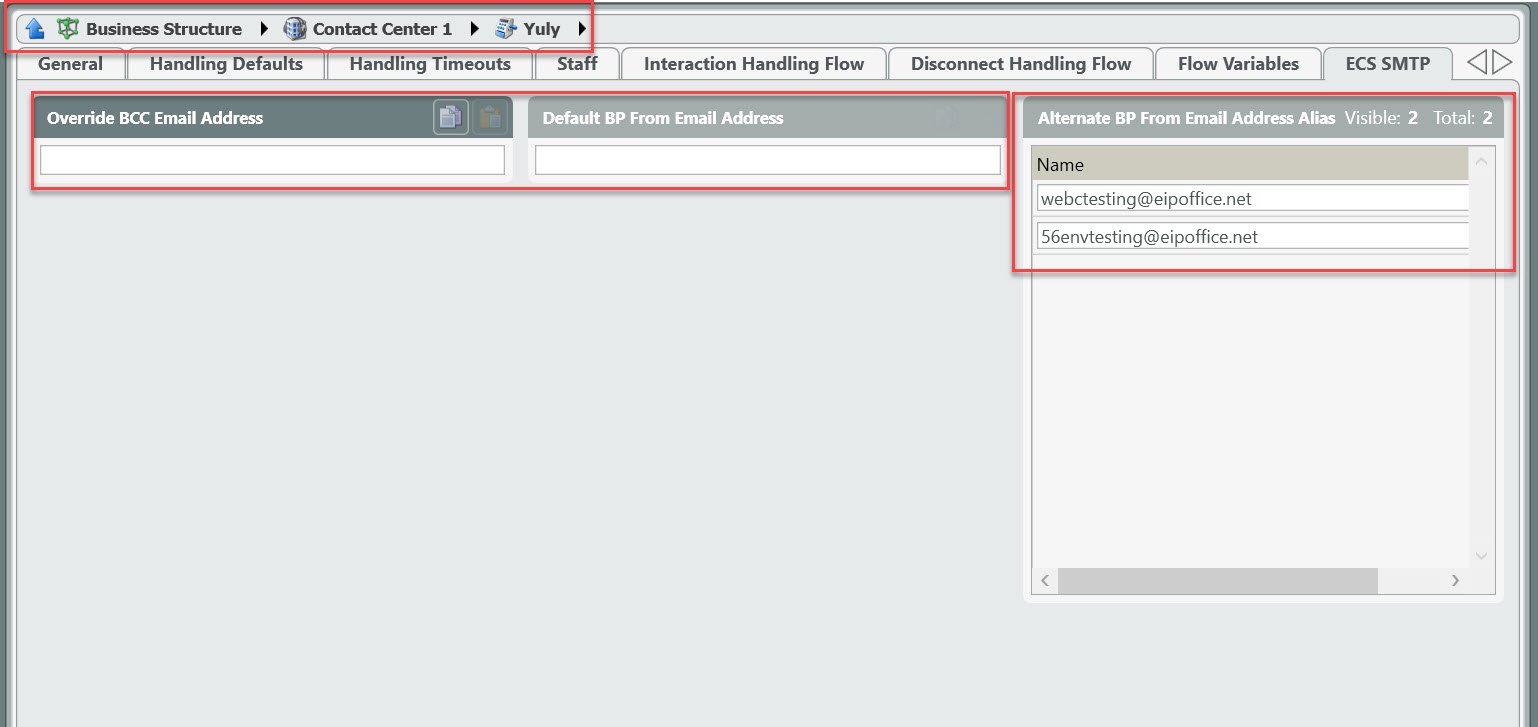
Task: Select the Flow Variables tab
Action: point(1238,64)
